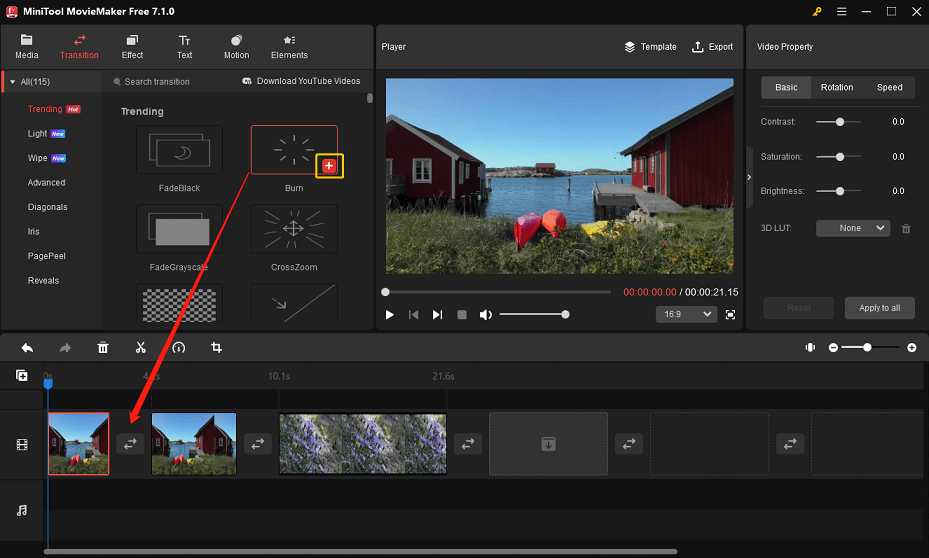
Task: Zoom out the timeline
Action: click(833, 348)
